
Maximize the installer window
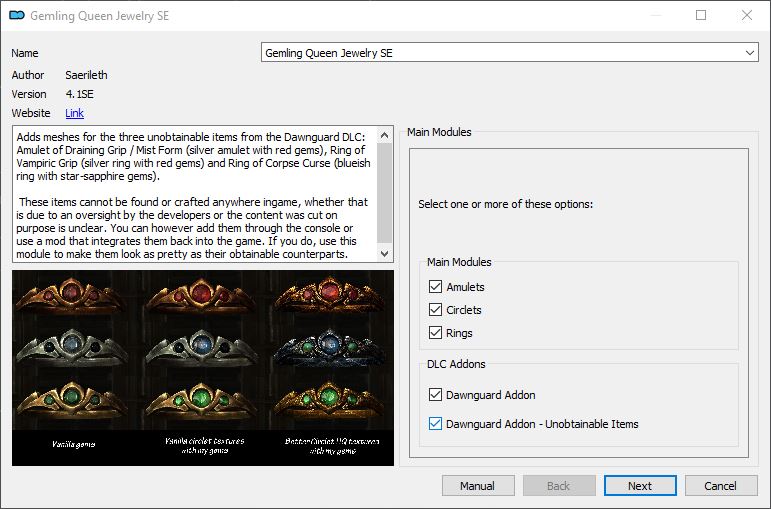click(701, 15)
